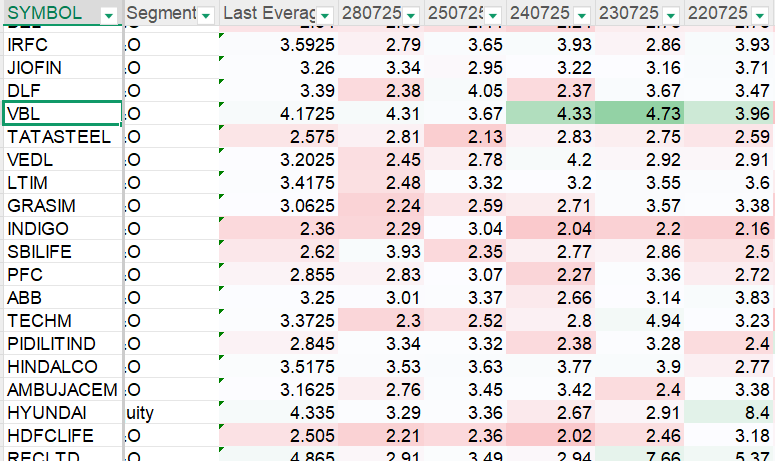Select the 2.13 value in TATASTEEL row

(x=465, y=136)
